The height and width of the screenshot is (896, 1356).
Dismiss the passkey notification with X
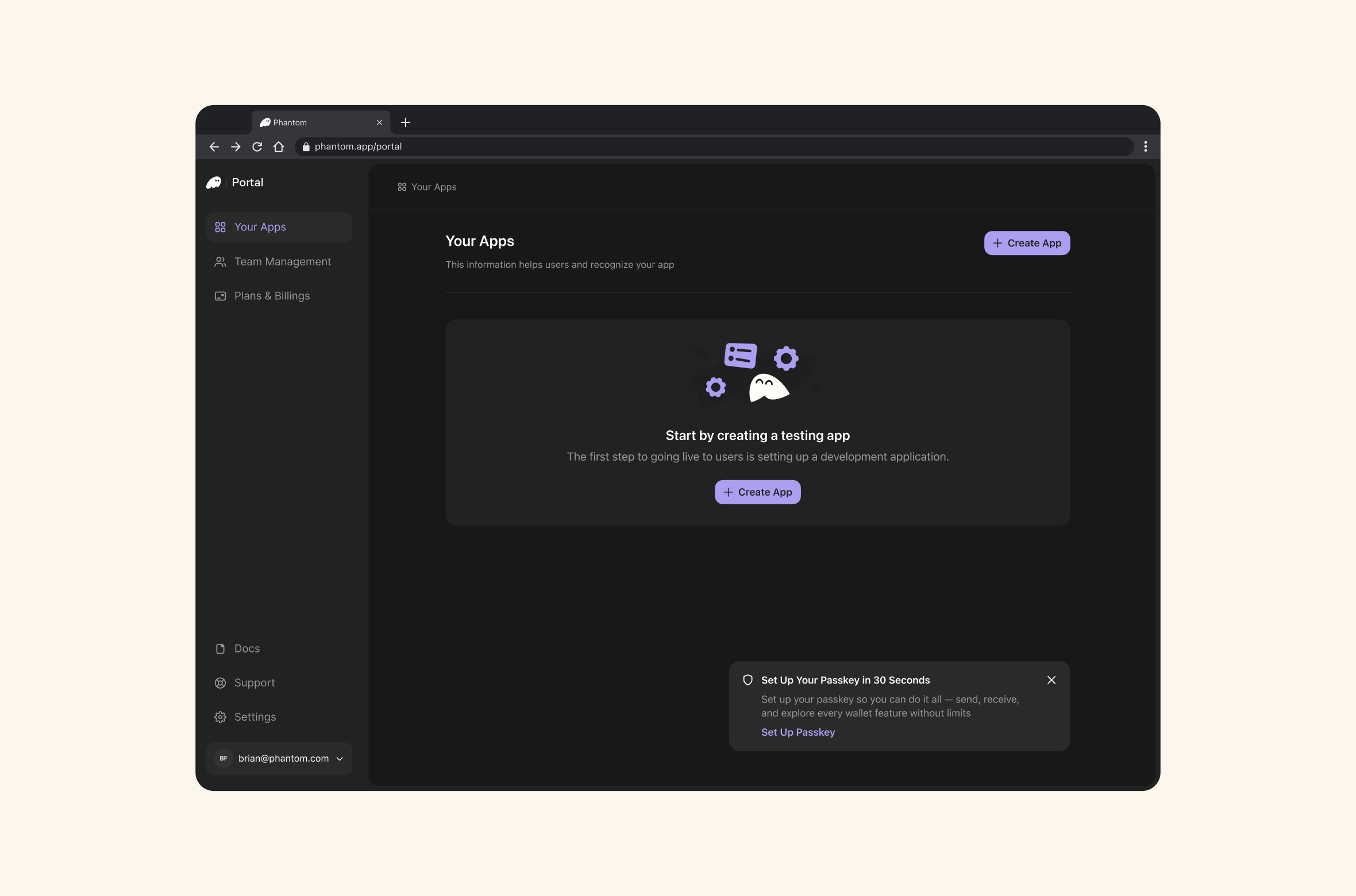pos(1051,680)
